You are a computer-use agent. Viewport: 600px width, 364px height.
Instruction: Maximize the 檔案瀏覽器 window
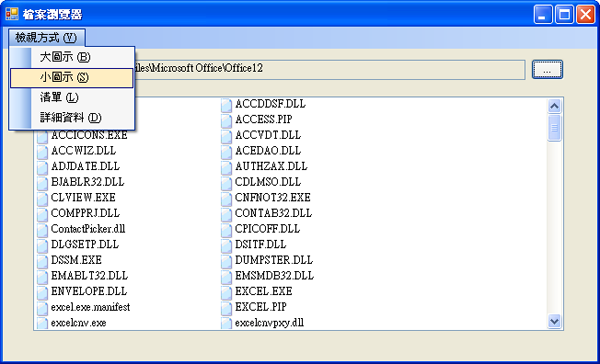(x=564, y=15)
